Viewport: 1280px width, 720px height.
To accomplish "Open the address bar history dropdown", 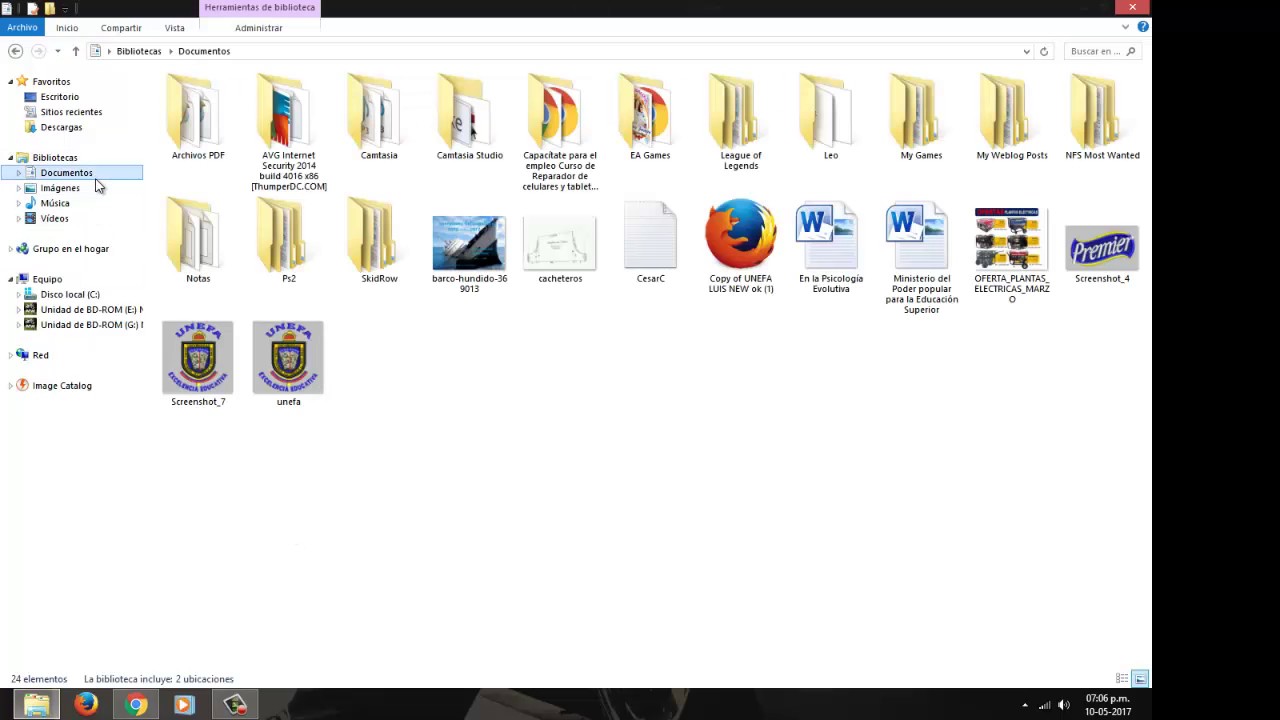I will [x=1026, y=51].
